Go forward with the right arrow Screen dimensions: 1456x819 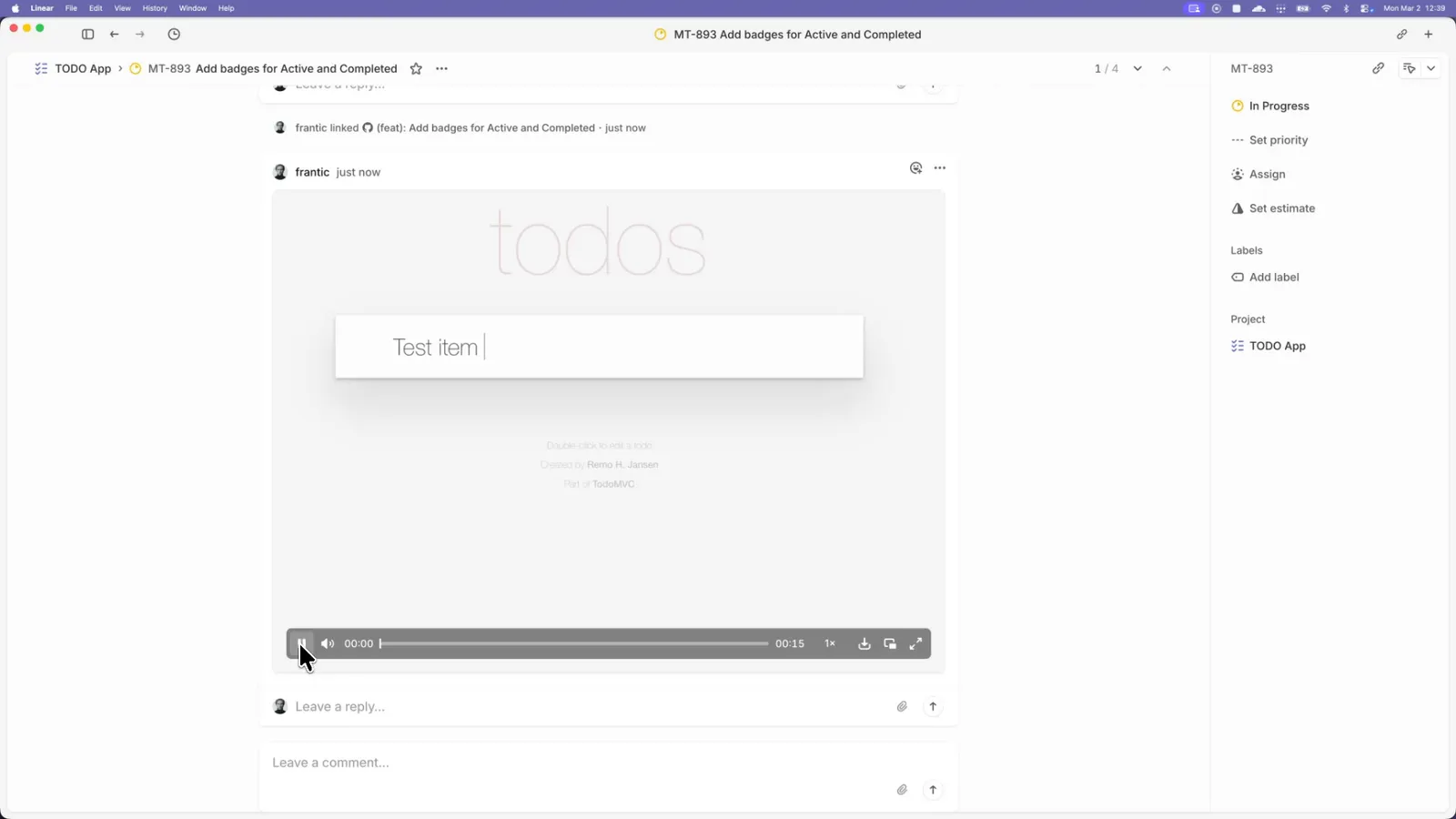coord(140,35)
